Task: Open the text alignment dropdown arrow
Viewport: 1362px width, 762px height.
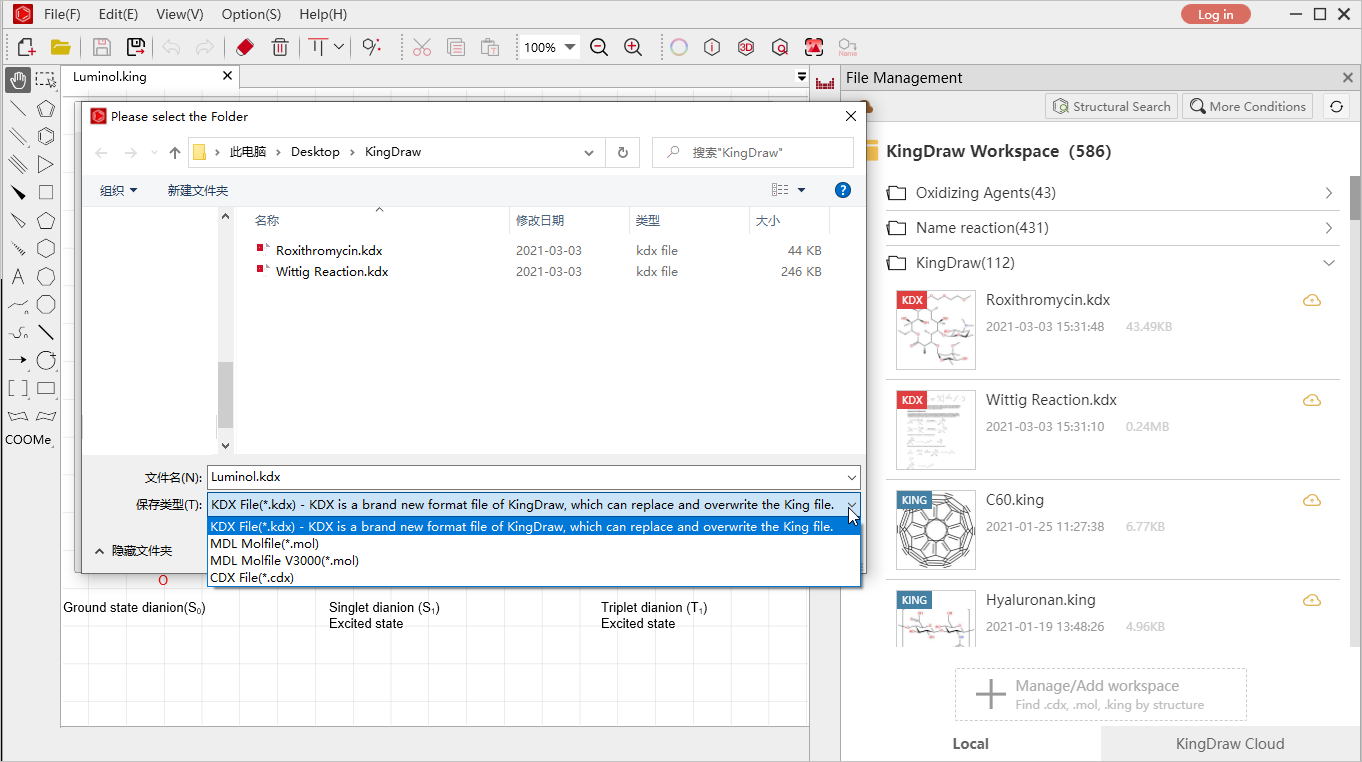Action: (x=339, y=47)
